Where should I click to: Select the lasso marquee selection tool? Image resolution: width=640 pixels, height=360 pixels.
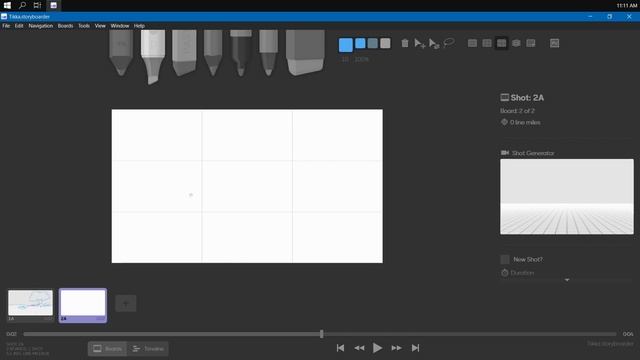449,42
